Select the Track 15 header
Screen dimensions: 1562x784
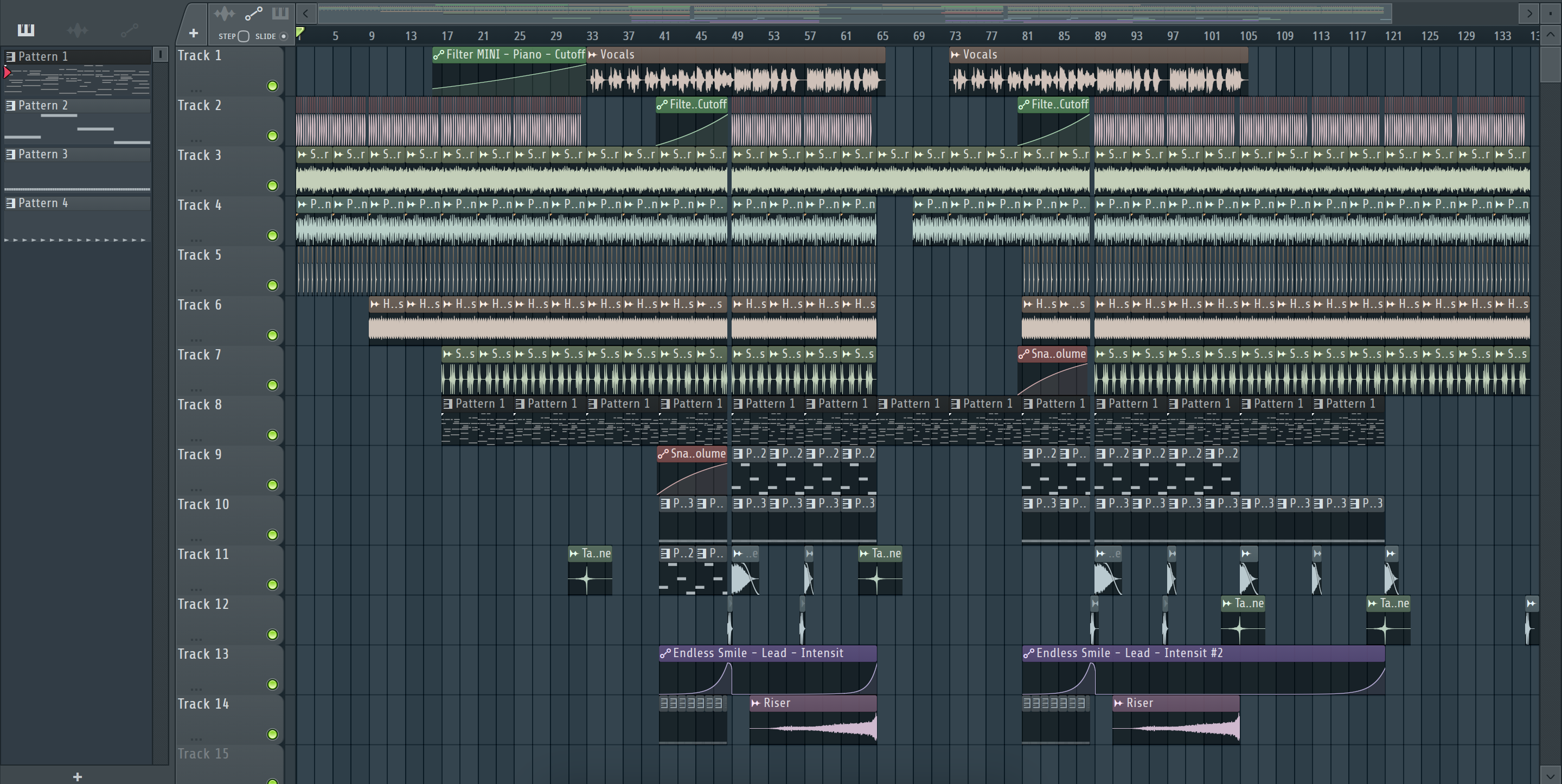(x=230, y=764)
